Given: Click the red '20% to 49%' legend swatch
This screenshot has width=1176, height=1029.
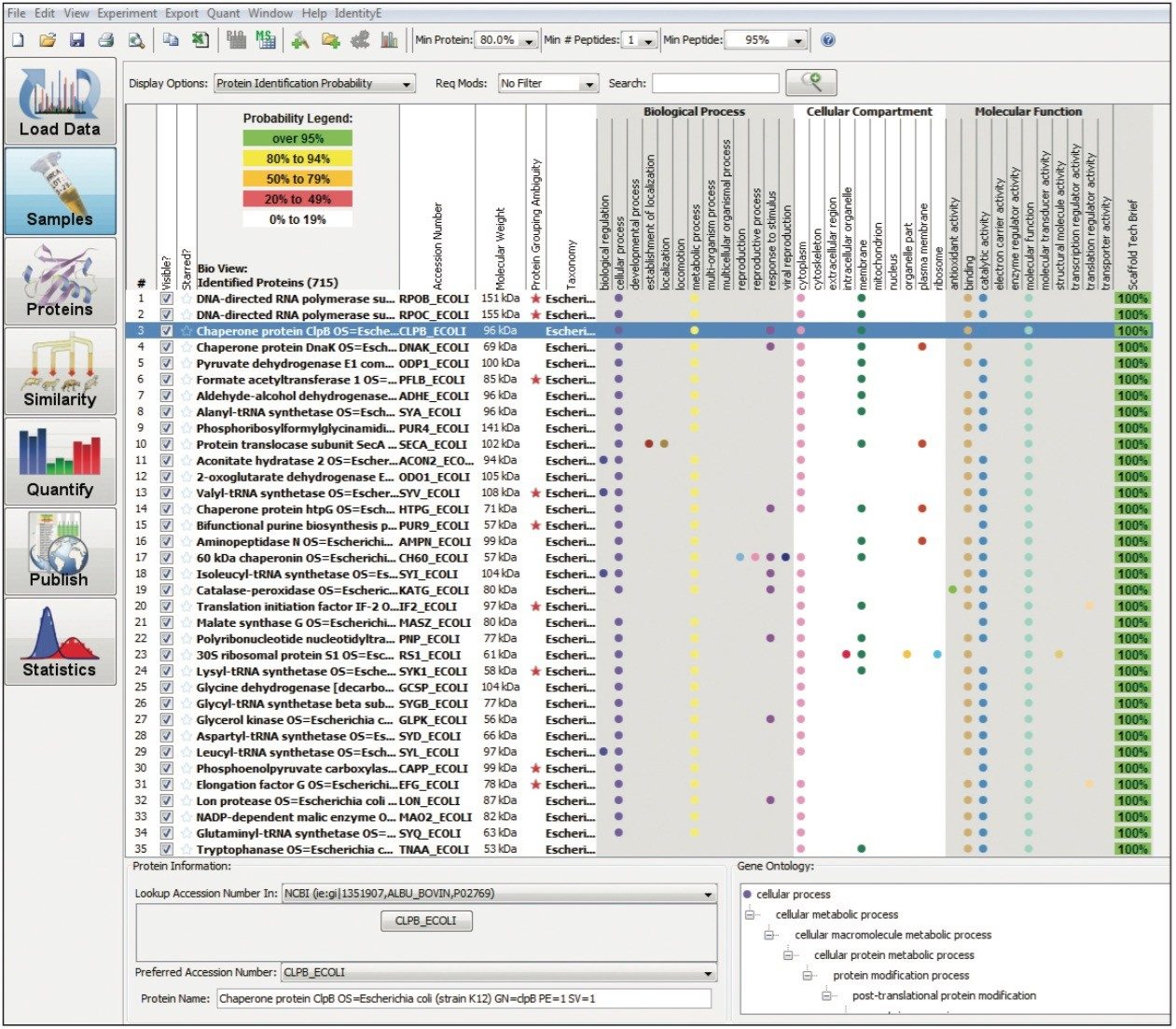Looking at the screenshot, I should pyautogui.click(x=297, y=199).
